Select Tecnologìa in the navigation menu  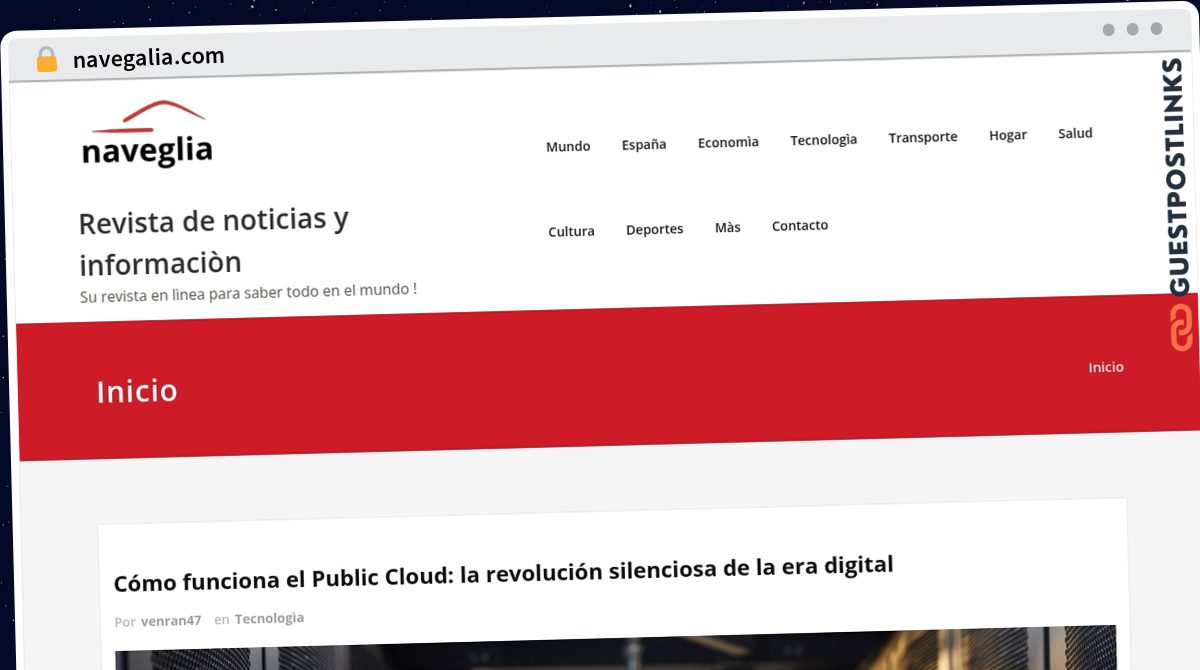823,139
